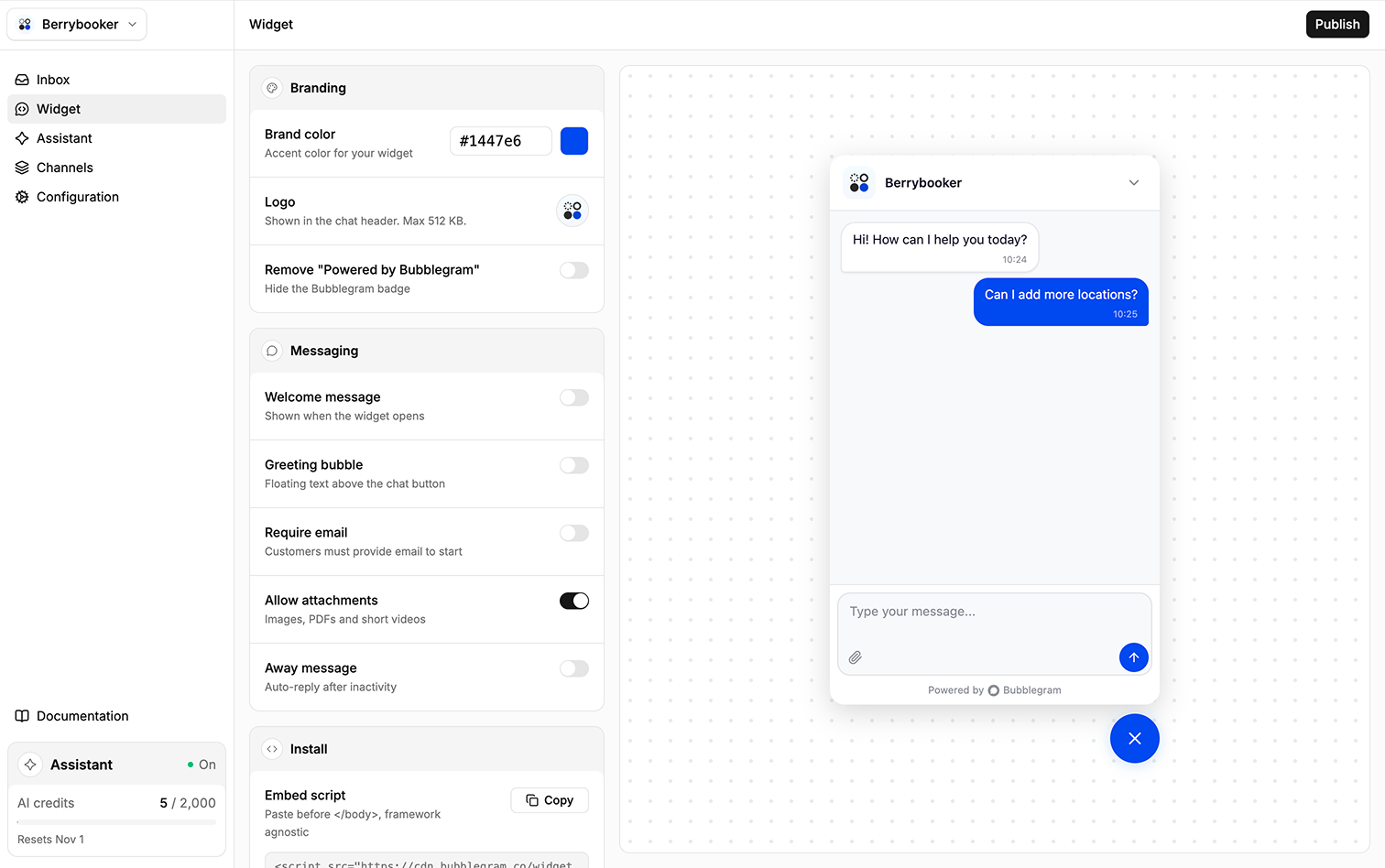The width and height of the screenshot is (1385, 868).
Task: Click the Messaging bubble icon
Action: 272,351
